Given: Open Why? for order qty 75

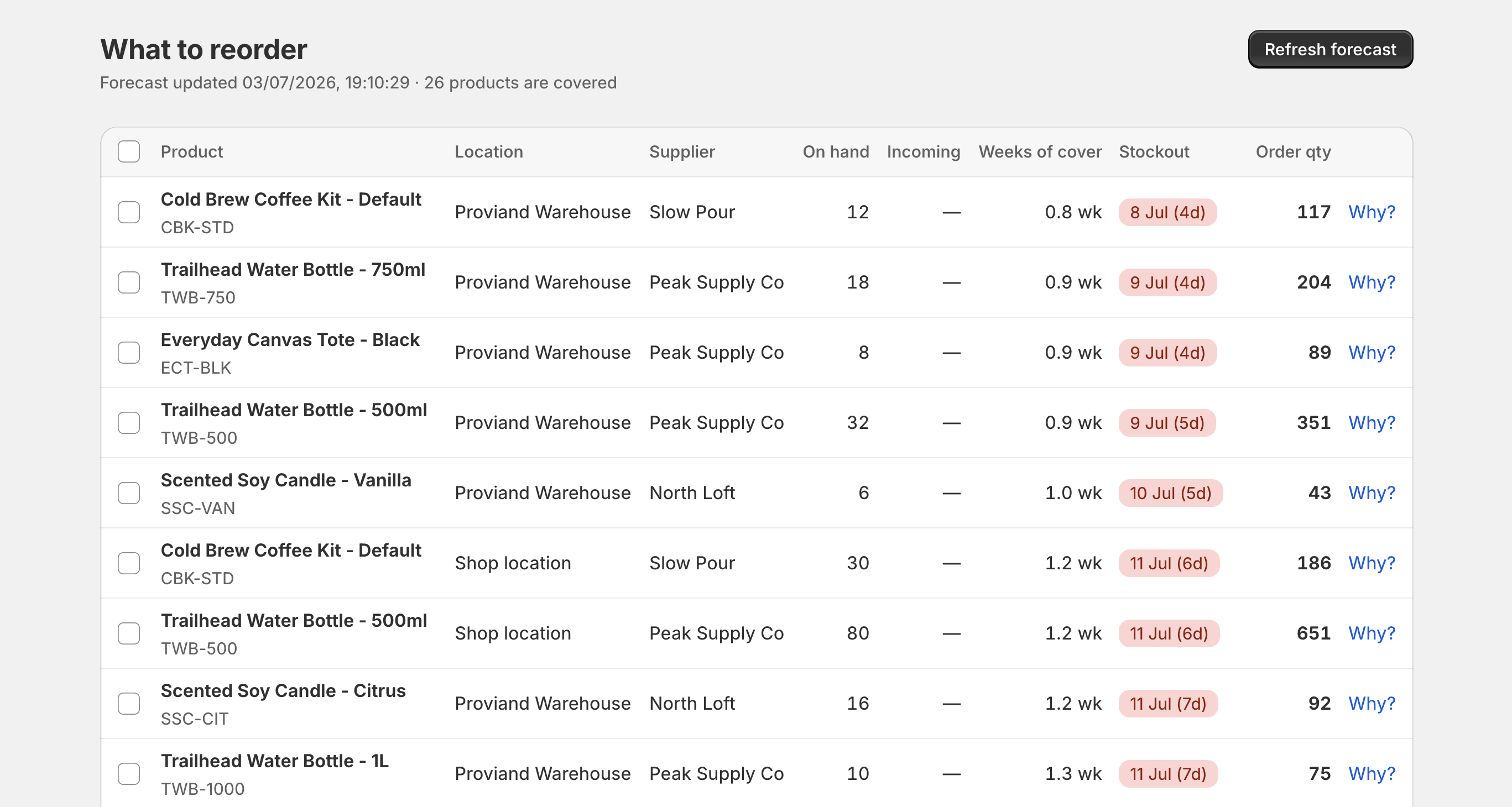Looking at the screenshot, I should pos(1371,774).
